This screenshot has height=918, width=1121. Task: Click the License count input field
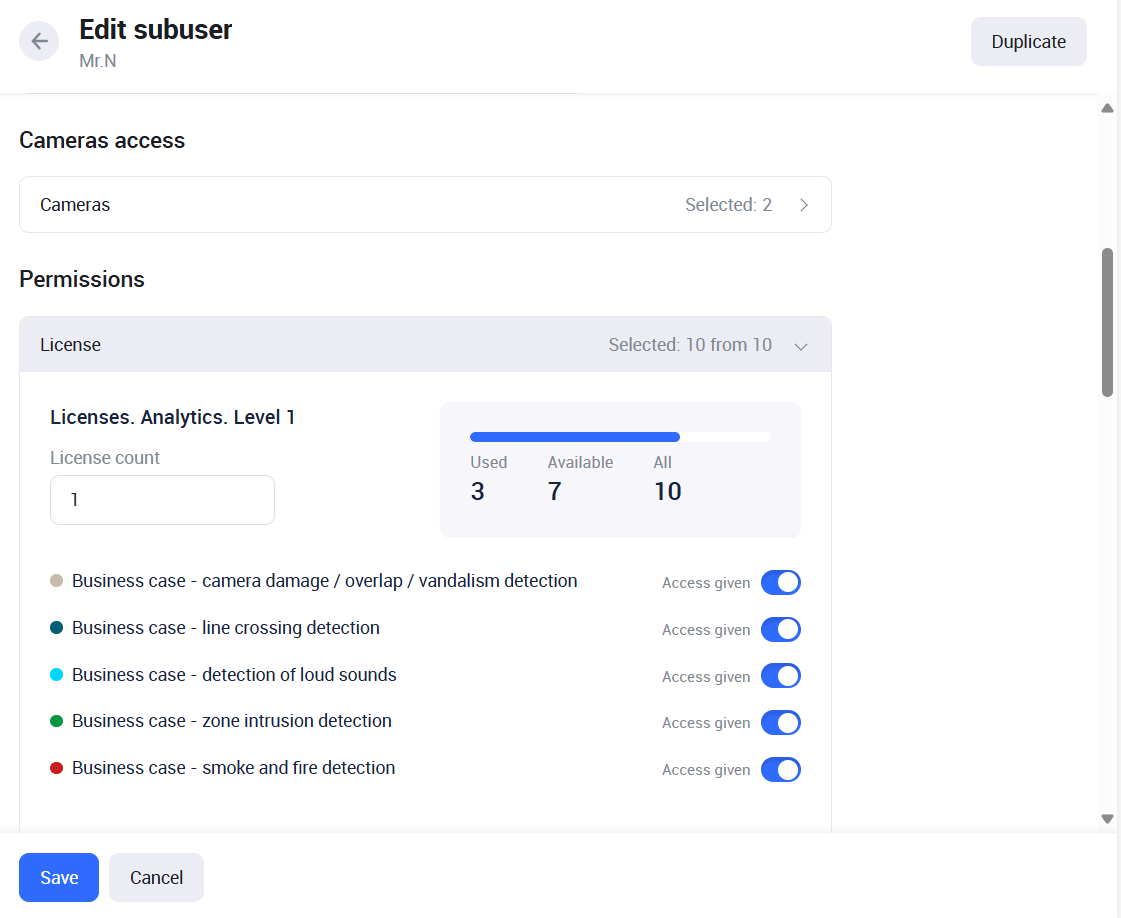pos(162,500)
